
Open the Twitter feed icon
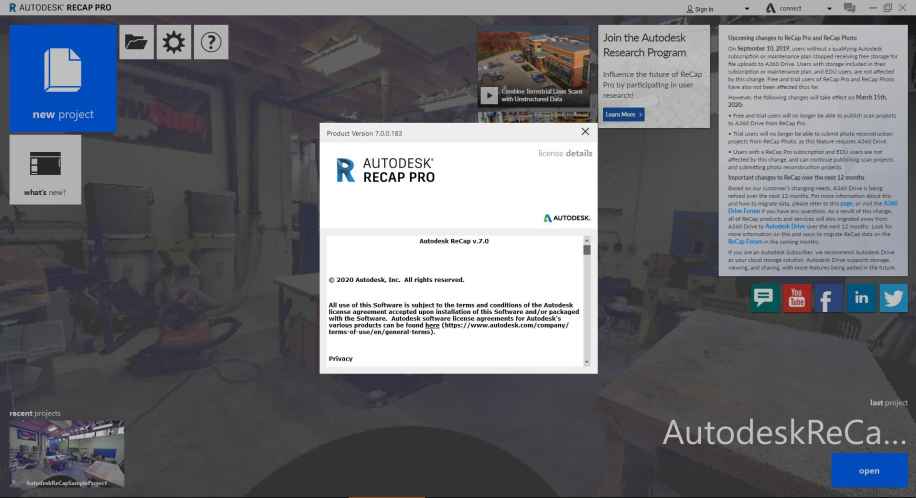[x=890, y=296]
